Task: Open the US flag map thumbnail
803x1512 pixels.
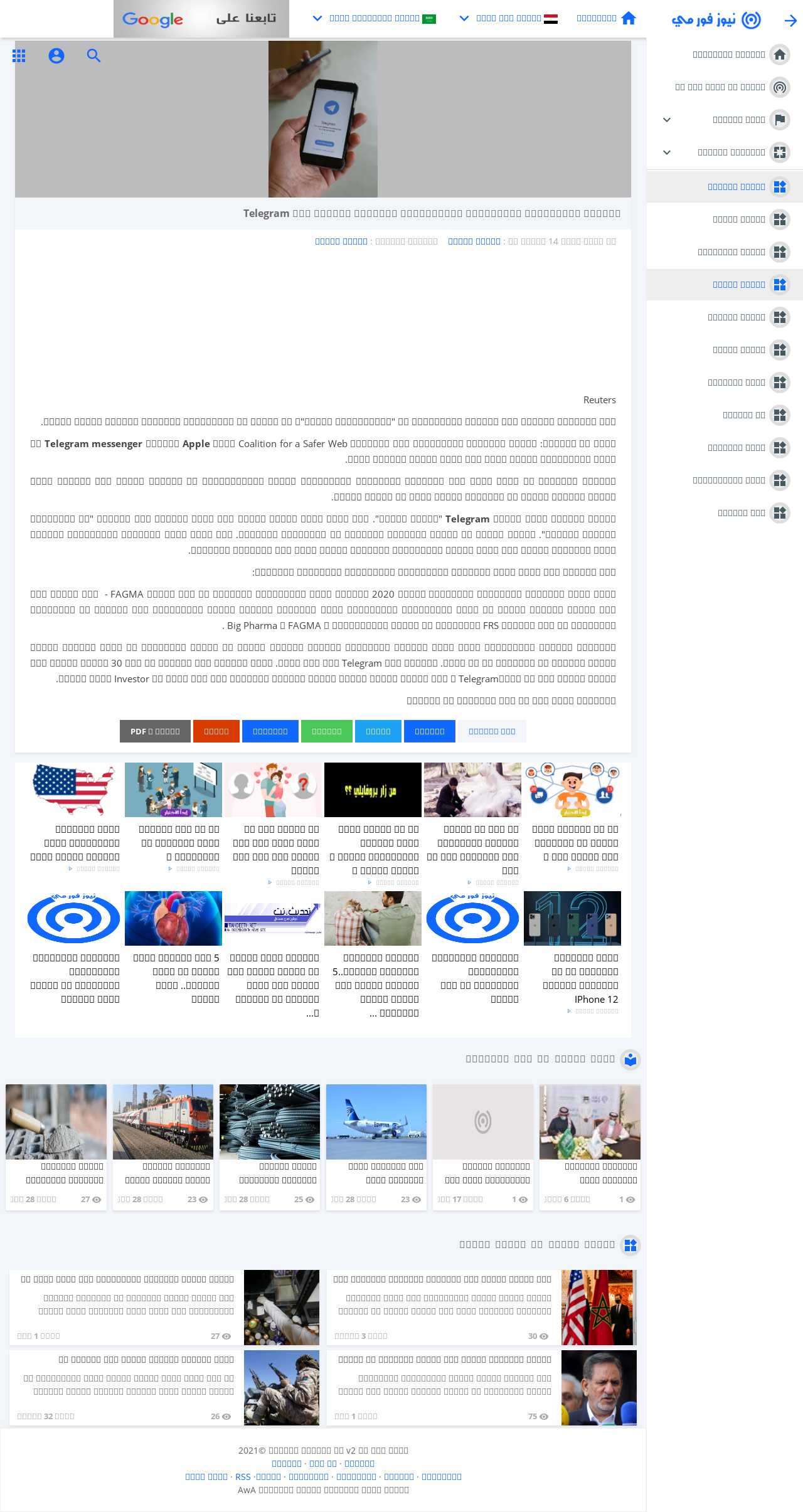Action: click(74, 790)
